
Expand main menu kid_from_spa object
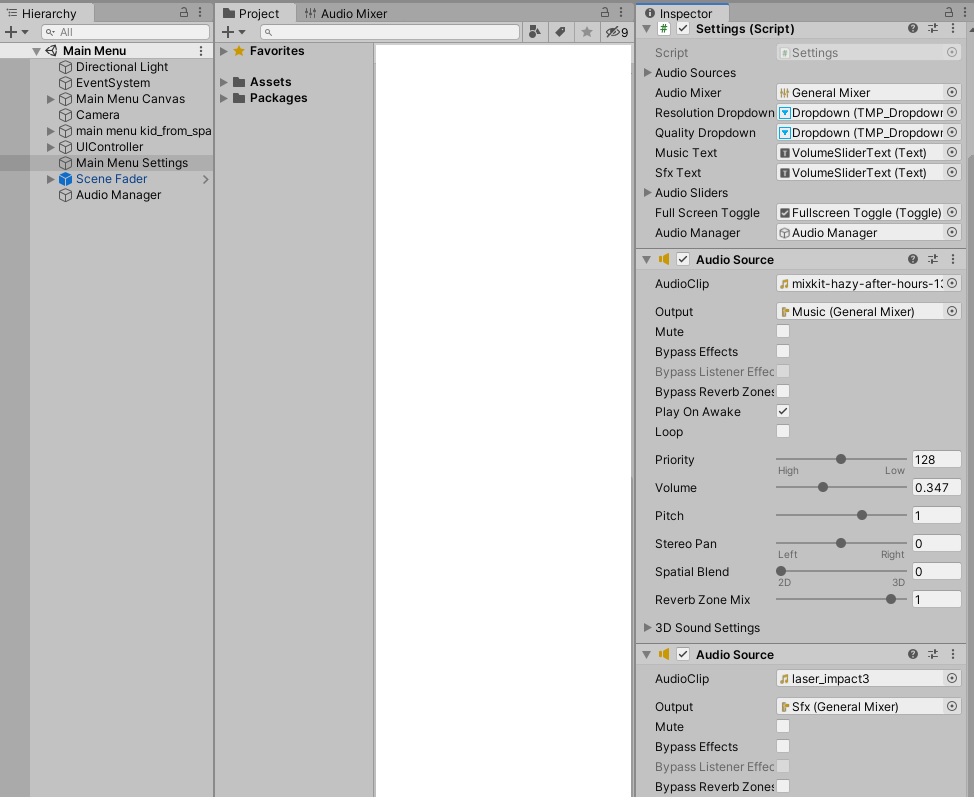pos(50,131)
